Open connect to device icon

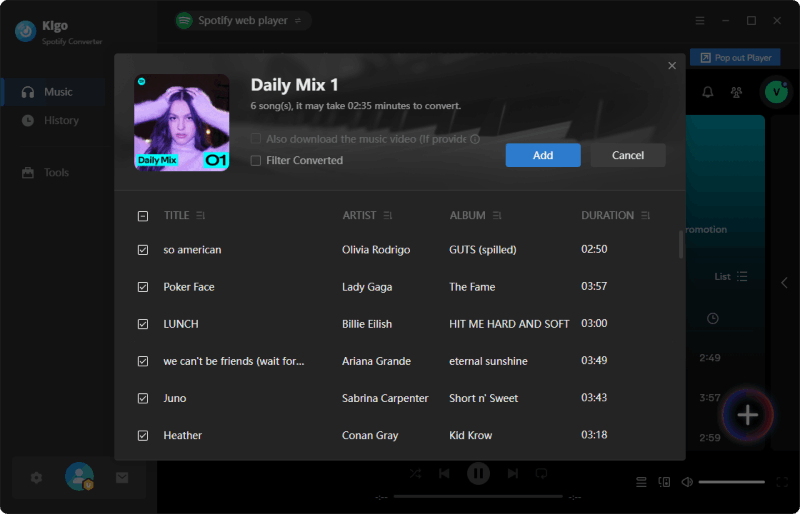pos(664,482)
